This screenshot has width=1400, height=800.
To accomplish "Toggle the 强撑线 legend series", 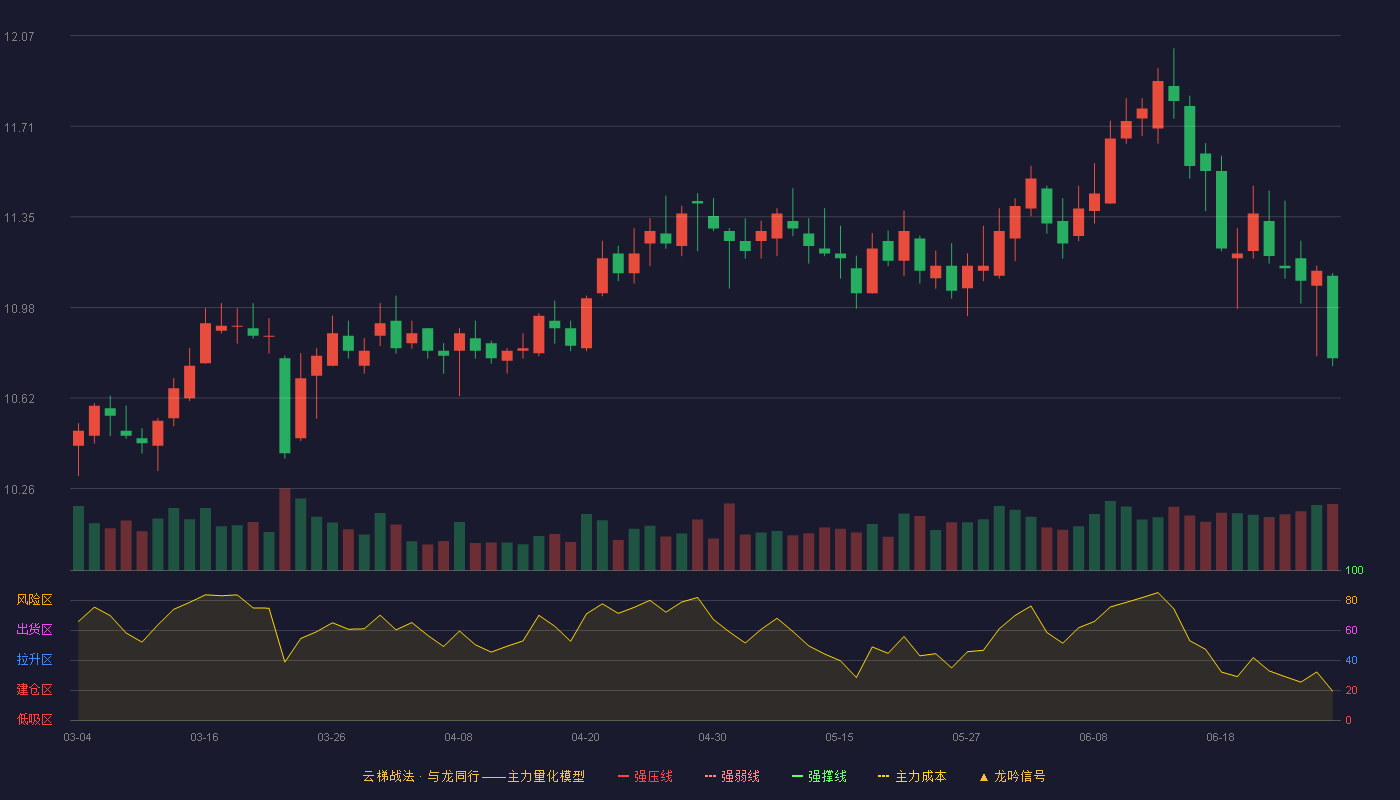I will pyautogui.click(x=819, y=776).
